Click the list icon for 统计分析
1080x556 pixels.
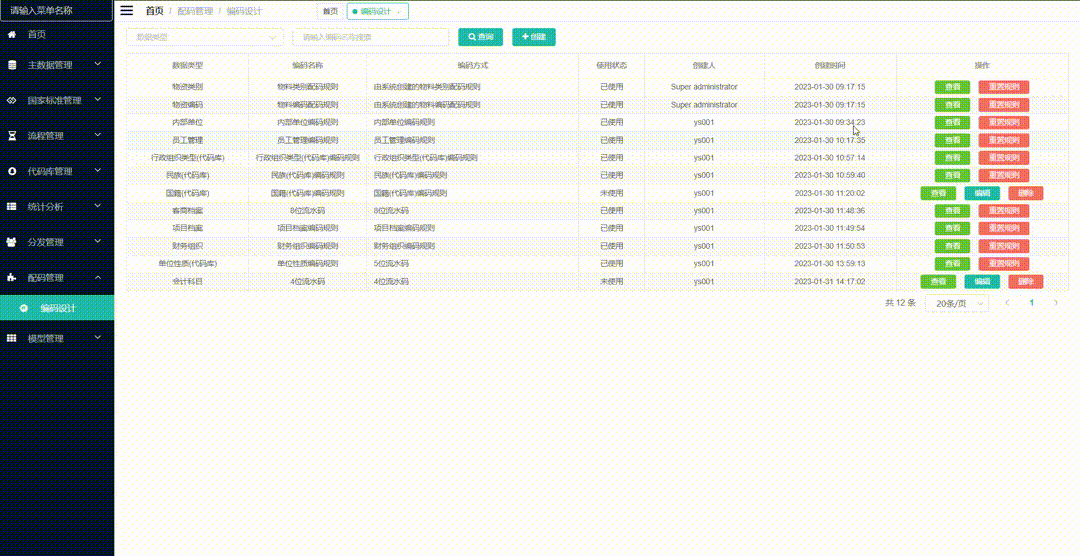12,207
